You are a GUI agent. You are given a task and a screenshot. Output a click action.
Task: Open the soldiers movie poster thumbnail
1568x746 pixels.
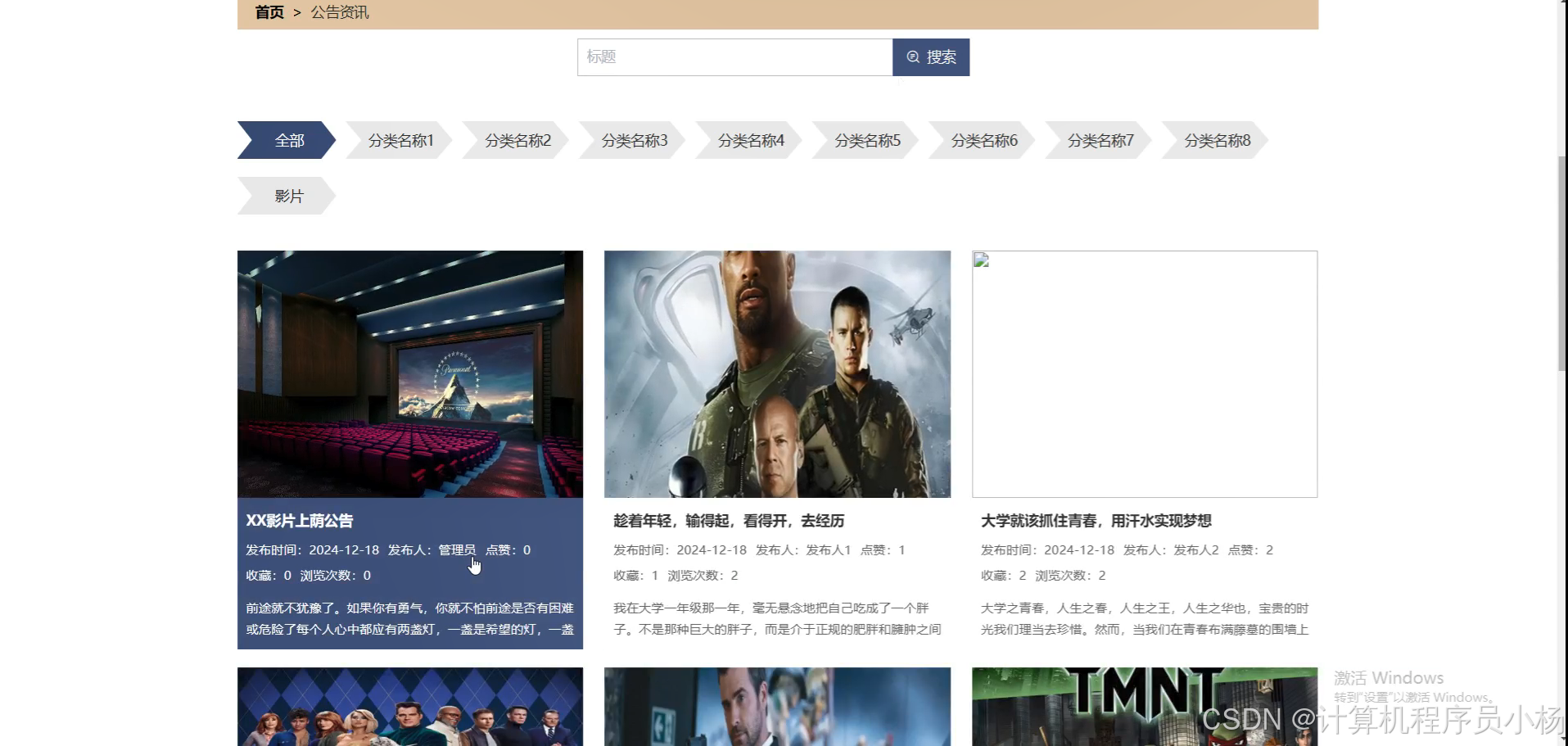click(777, 374)
